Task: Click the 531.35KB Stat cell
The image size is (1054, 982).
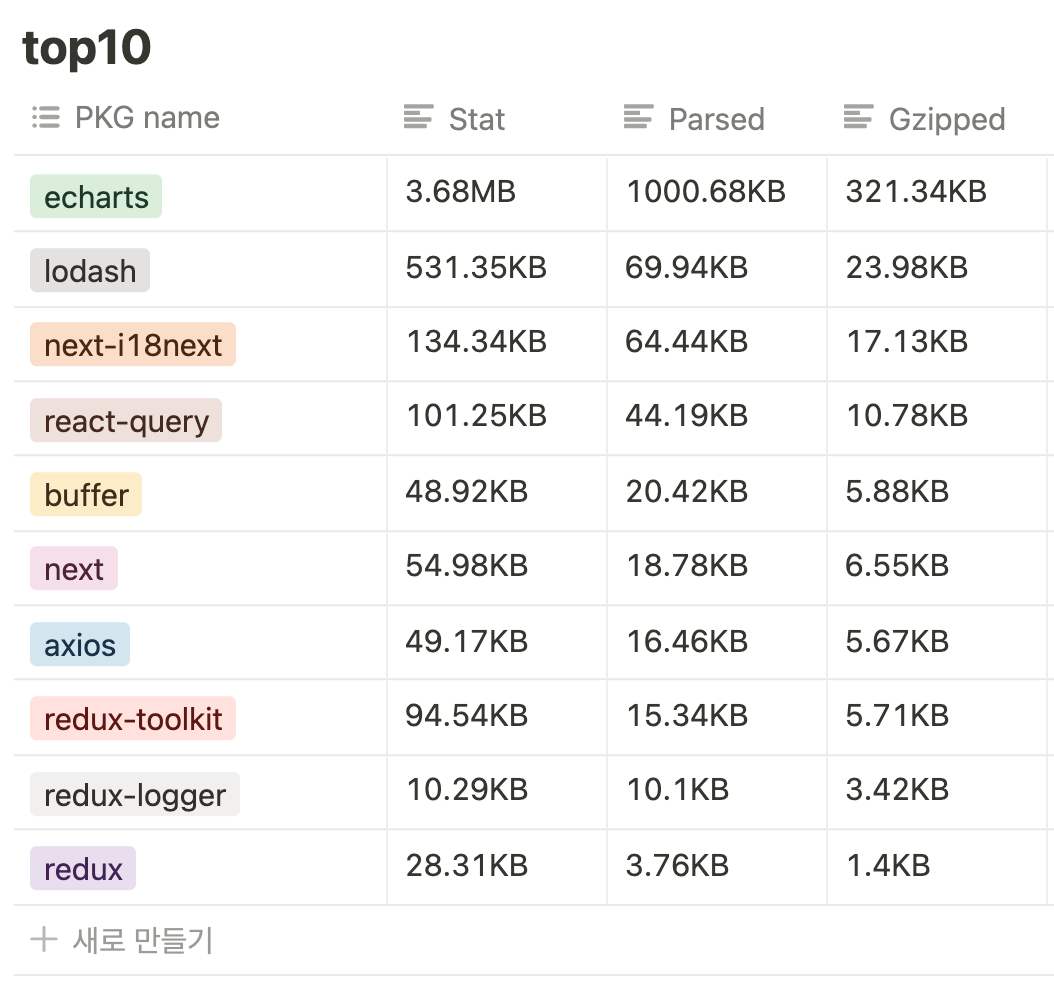Action: click(x=497, y=270)
